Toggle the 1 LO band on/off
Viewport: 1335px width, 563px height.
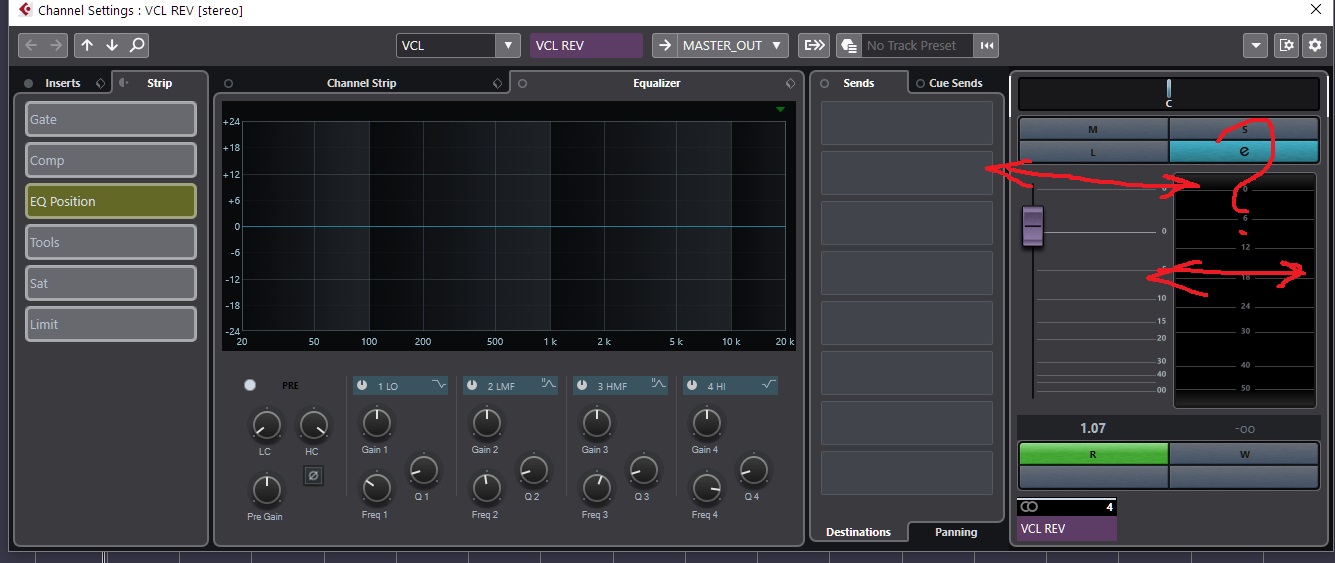click(x=362, y=385)
